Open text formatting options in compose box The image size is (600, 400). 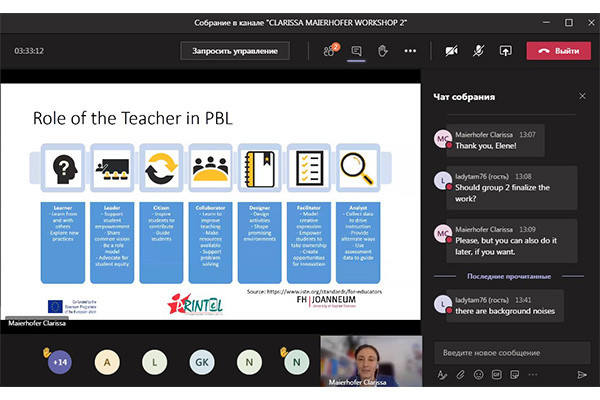click(441, 375)
